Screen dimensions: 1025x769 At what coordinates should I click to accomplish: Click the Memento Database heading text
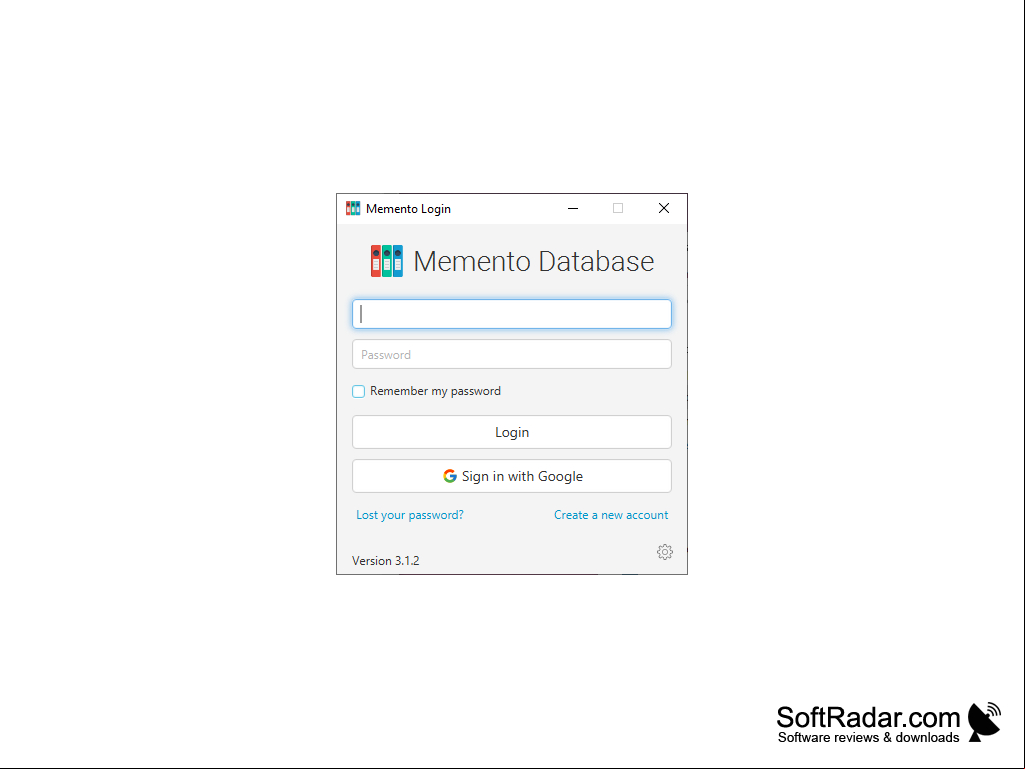pos(533,262)
